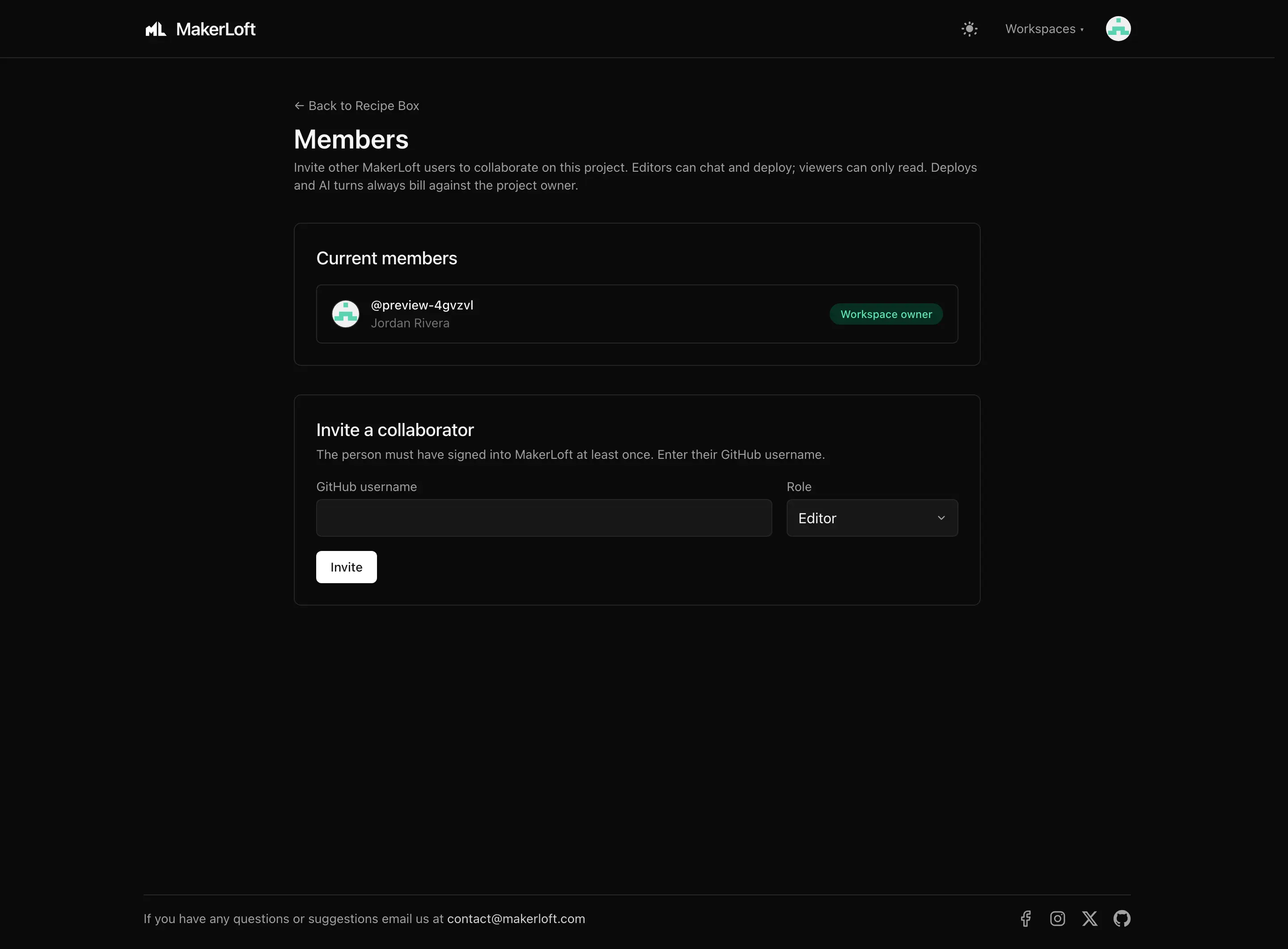Screen dimensions: 1288x949
Task: Click the GitHub username label
Action: (367, 487)
